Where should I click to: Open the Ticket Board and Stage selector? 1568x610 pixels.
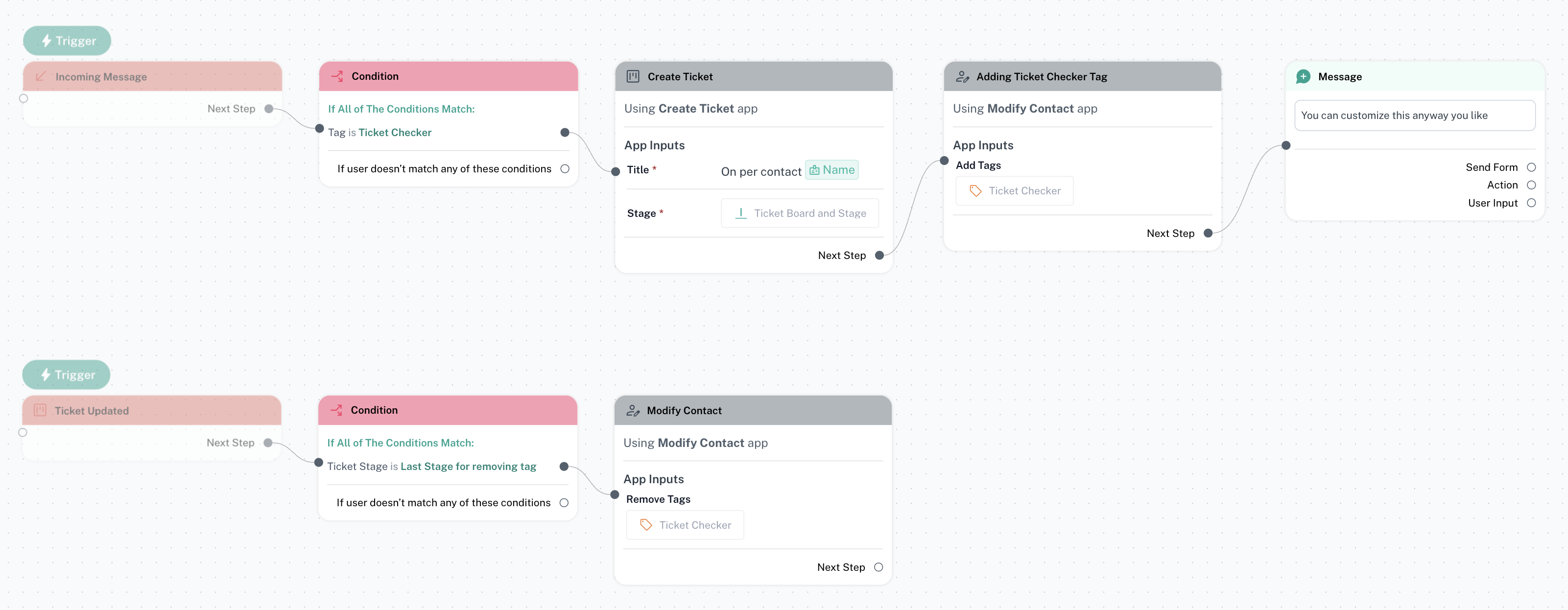tap(799, 213)
